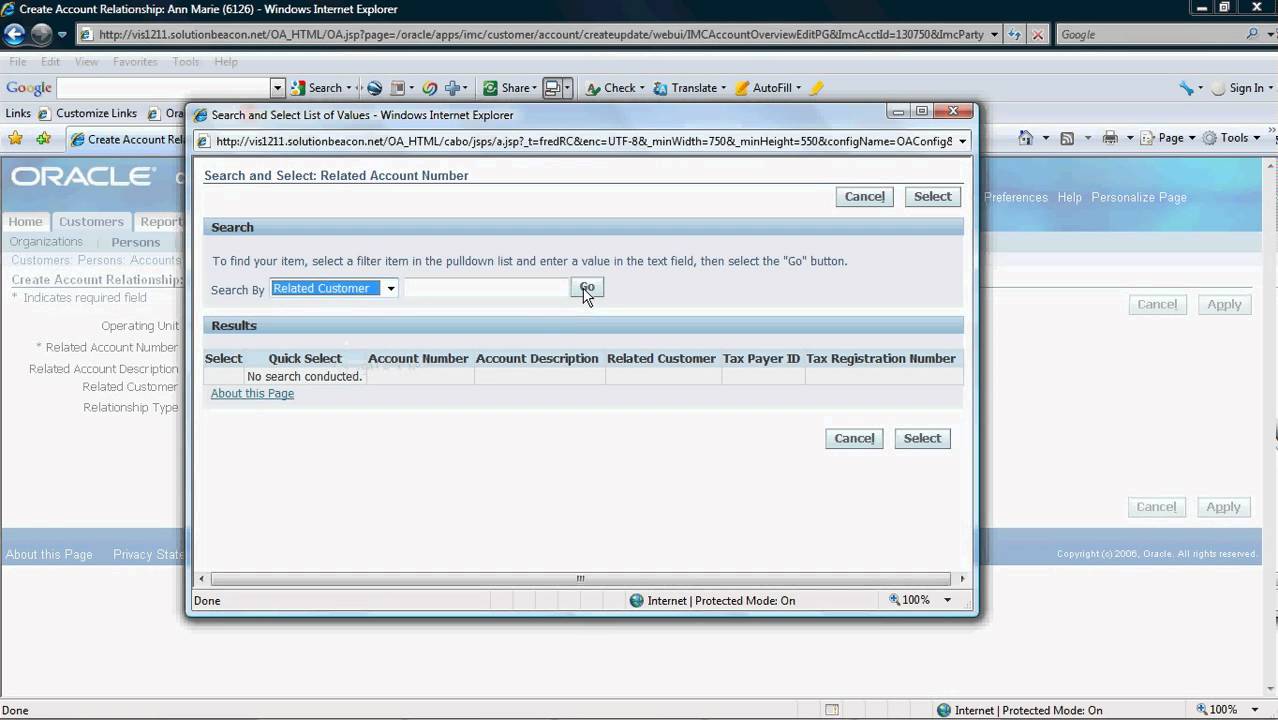Click the Google toolbar Share button
Viewport: 1278px width, 720px height.
click(508, 88)
